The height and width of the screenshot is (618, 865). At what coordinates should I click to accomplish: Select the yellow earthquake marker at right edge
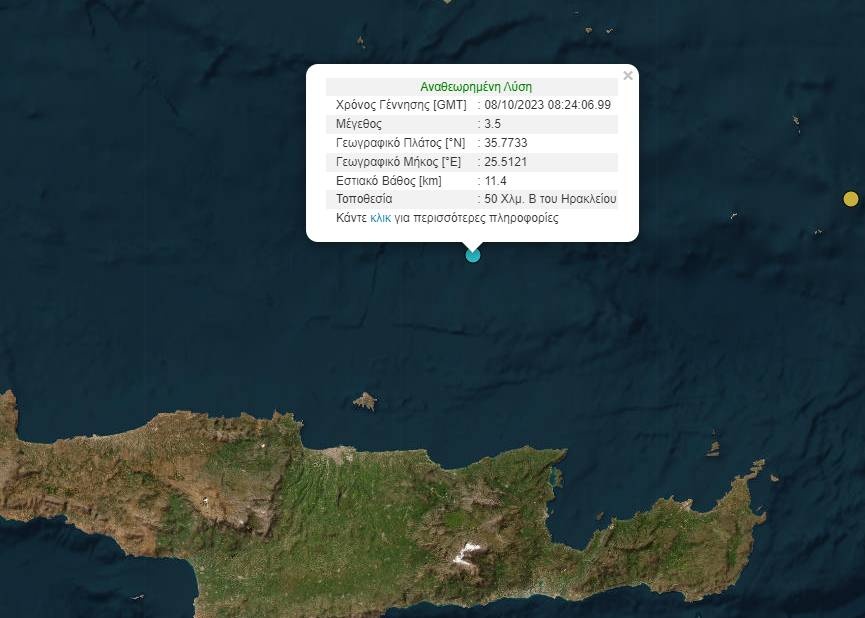tap(851, 199)
